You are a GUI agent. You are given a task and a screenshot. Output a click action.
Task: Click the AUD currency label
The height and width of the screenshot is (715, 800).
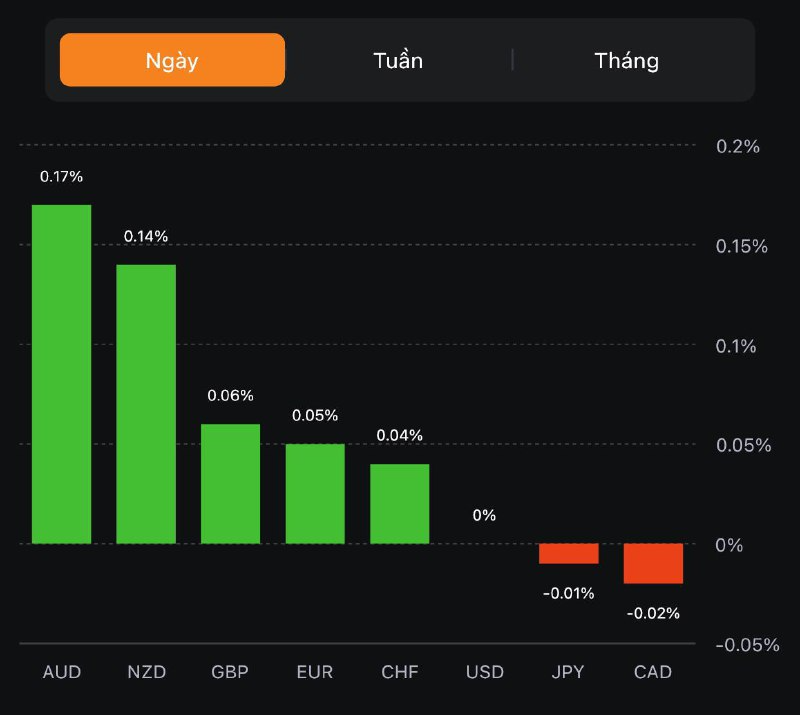(62, 672)
